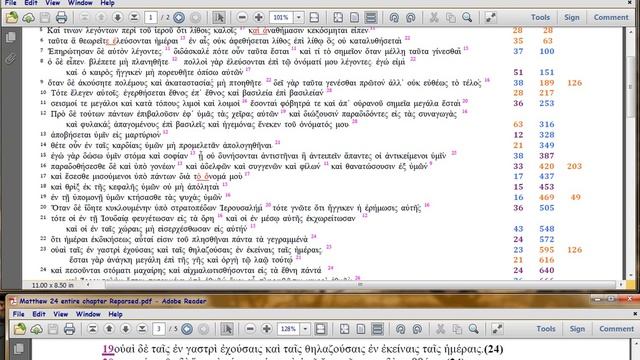Open Window menu in the Matthew 24 window
This screenshot has width=640, height=360.
click(x=88, y=314)
